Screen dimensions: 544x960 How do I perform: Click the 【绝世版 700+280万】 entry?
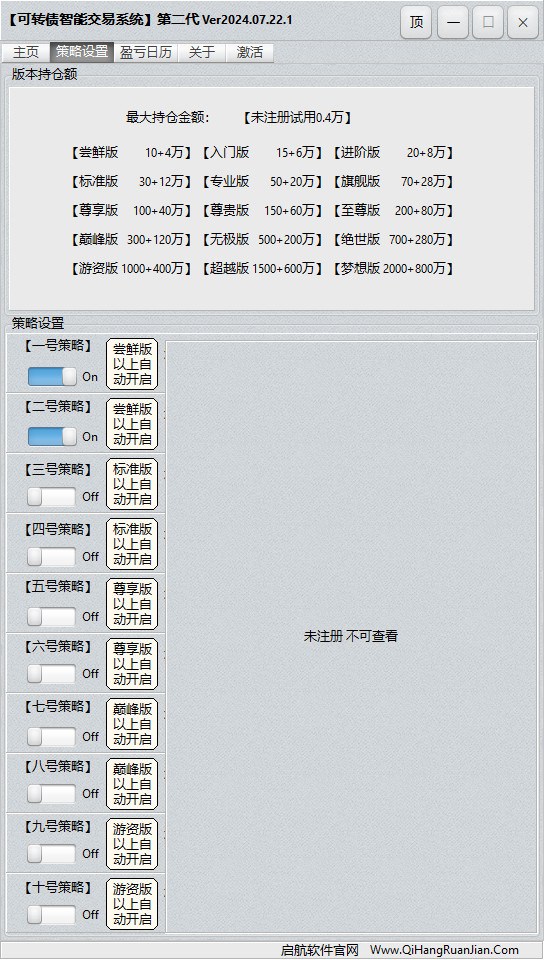(393, 239)
